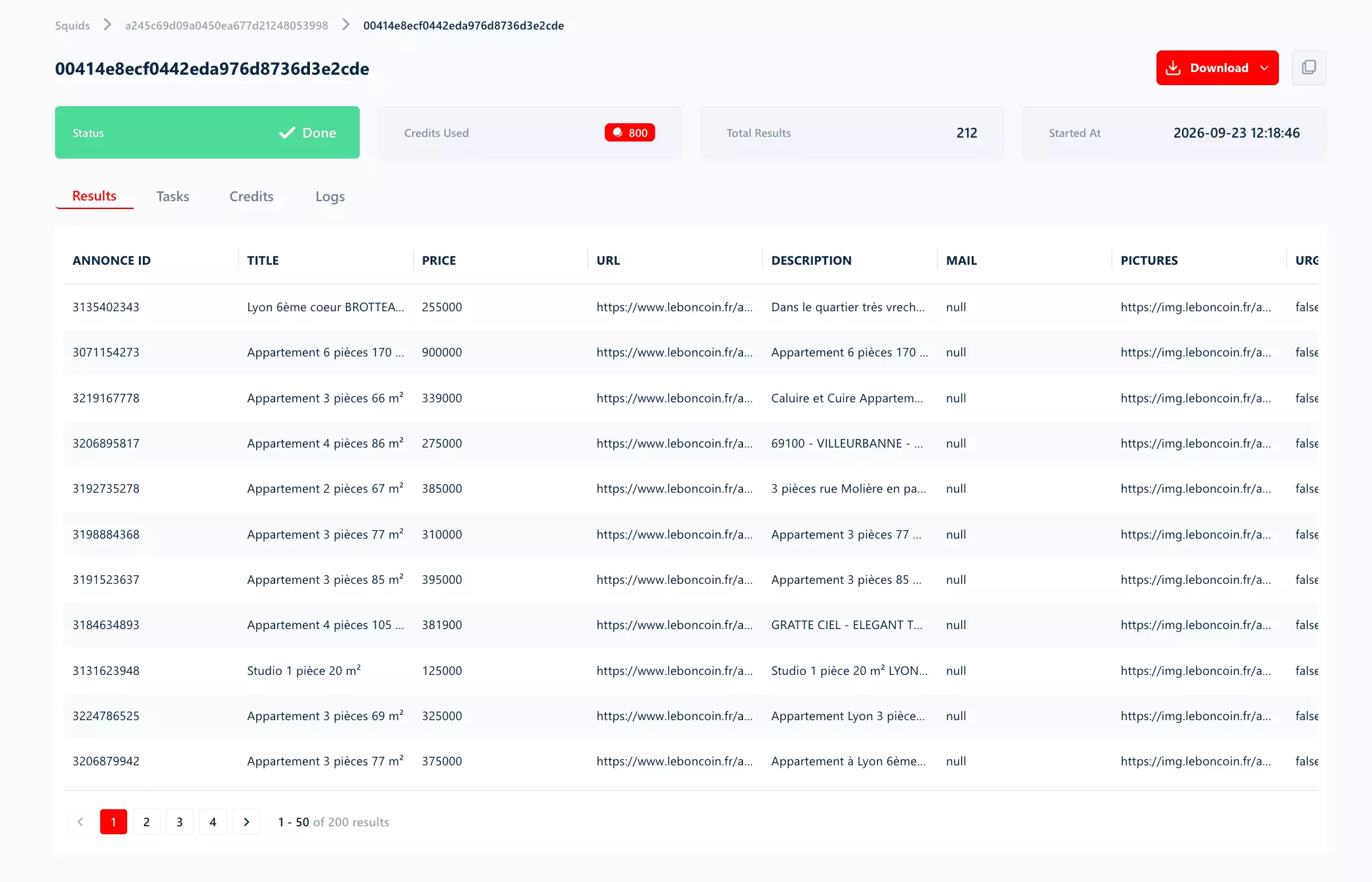The image size is (1372, 882).
Task: Click title 'Lyon 6ème coeur BROTTEA...'
Action: click(326, 307)
